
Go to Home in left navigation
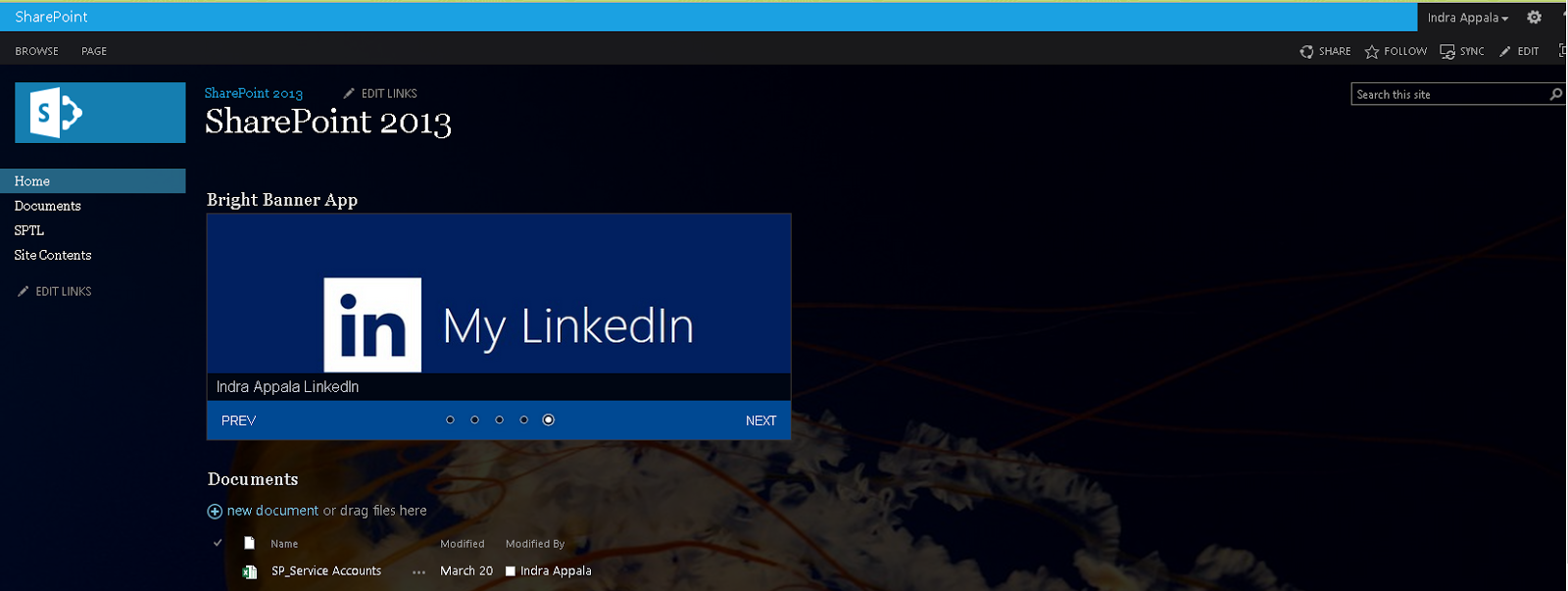[93, 181]
